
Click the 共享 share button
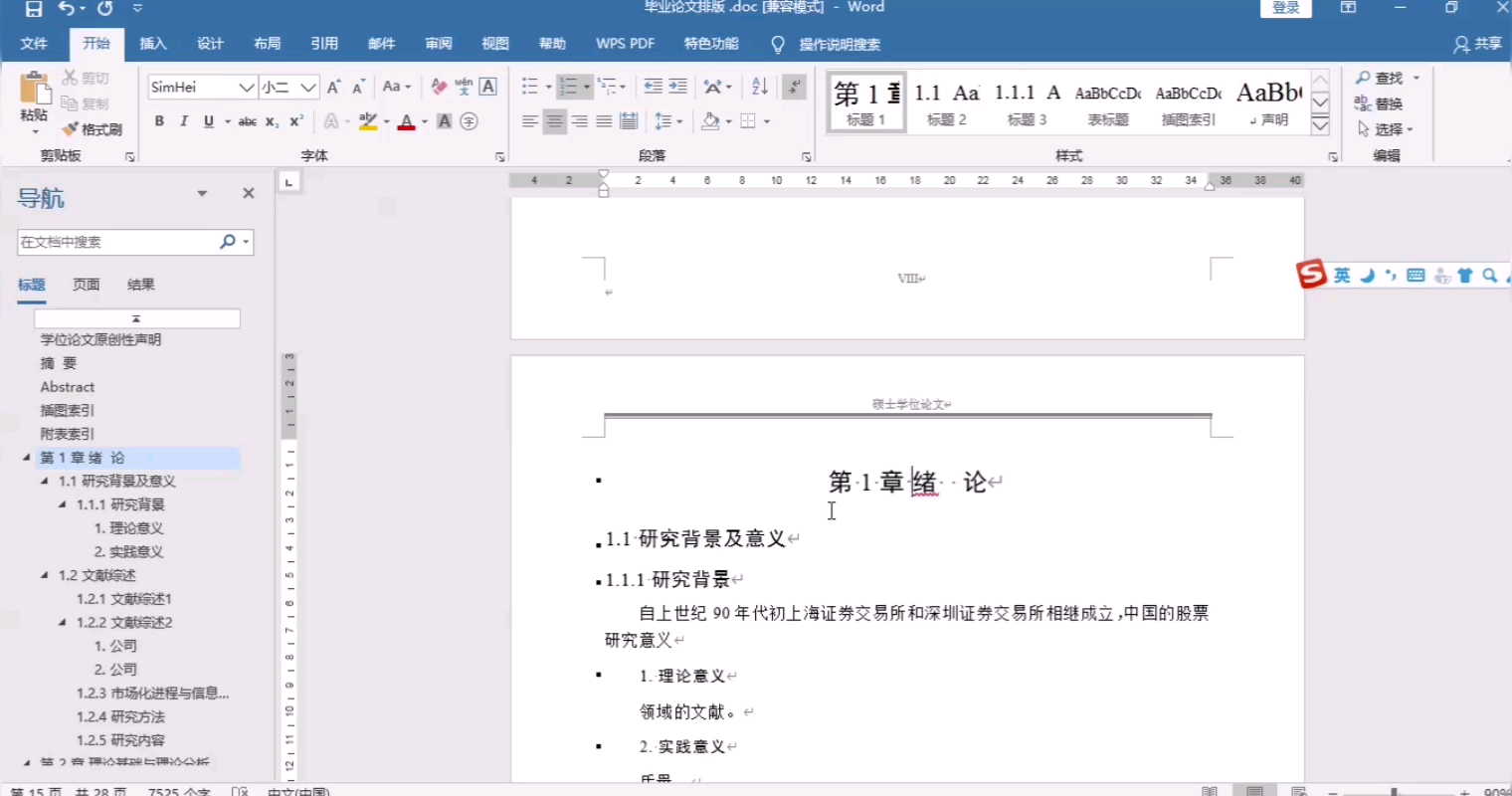tap(1477, 44)
